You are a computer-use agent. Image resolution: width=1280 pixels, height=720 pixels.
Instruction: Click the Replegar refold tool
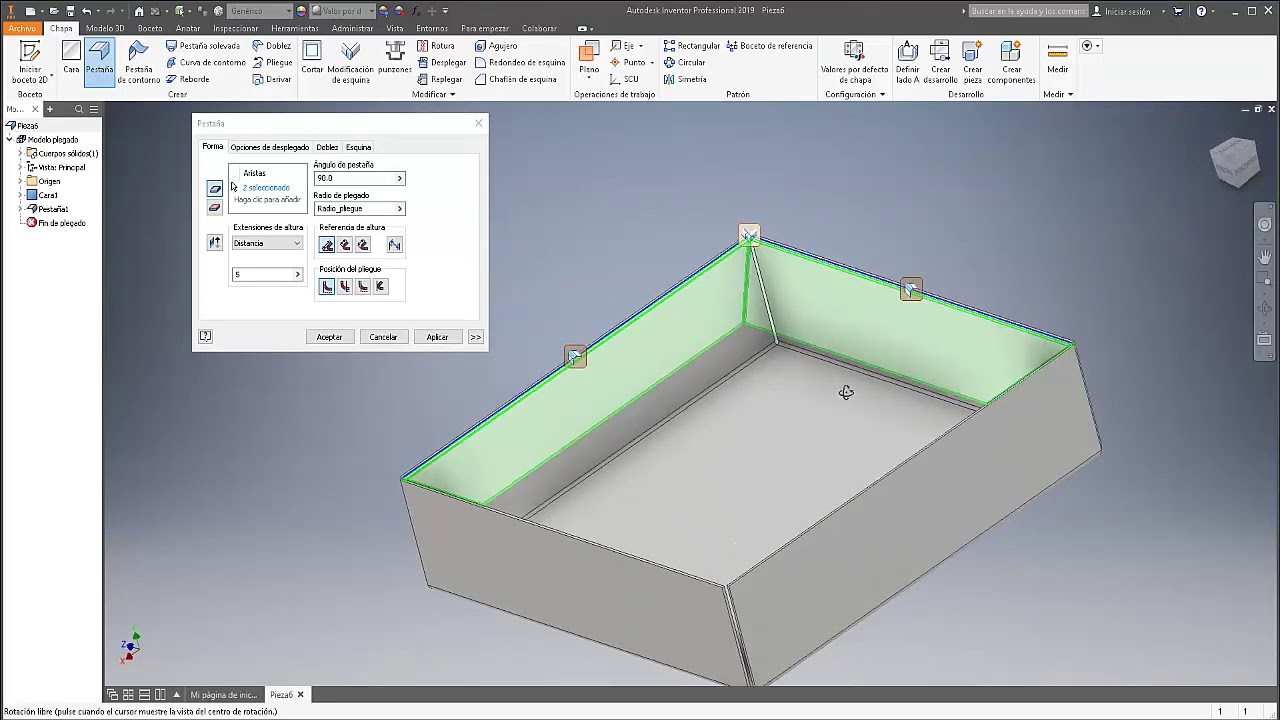439,79
